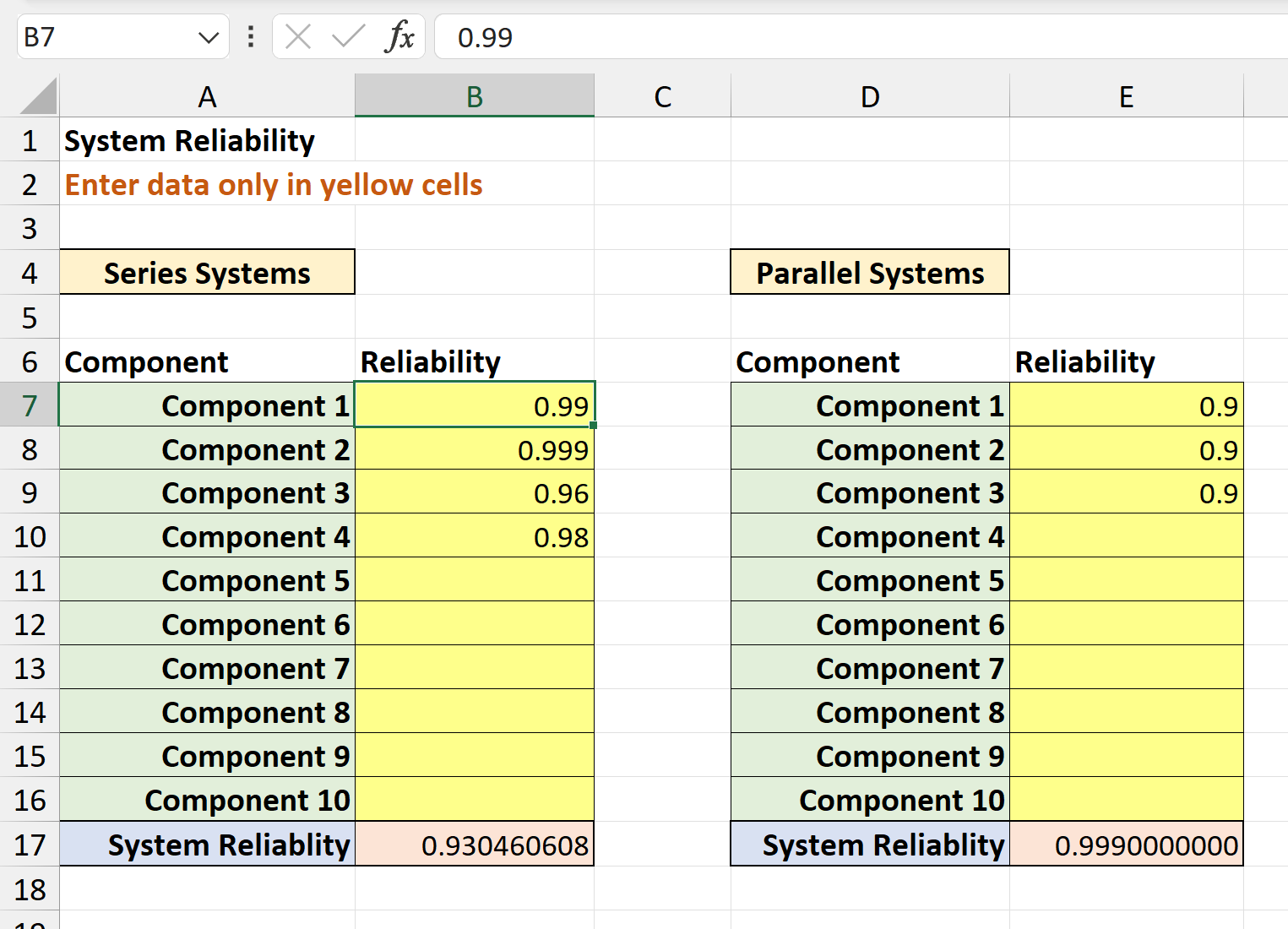The height and width of the screenshot is (929, 1288).
Task: Select column D header
Action: pos(870,96)
